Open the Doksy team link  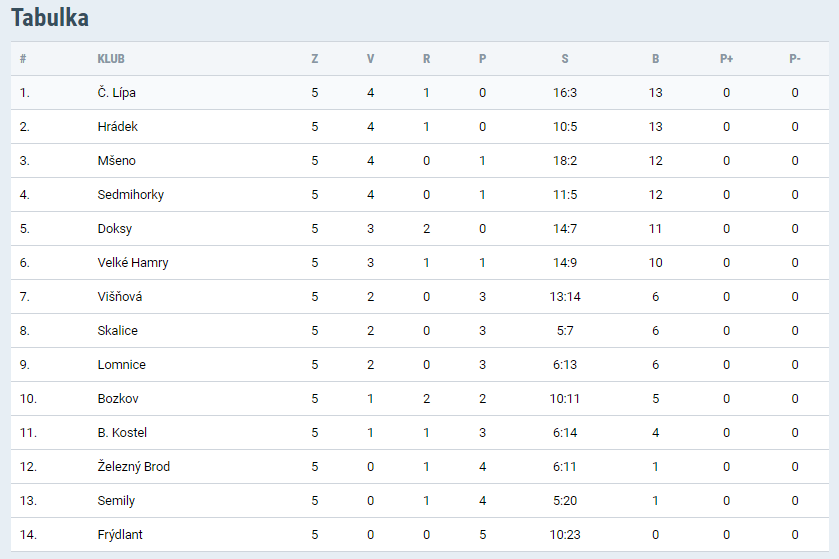(x=114, y=229)
